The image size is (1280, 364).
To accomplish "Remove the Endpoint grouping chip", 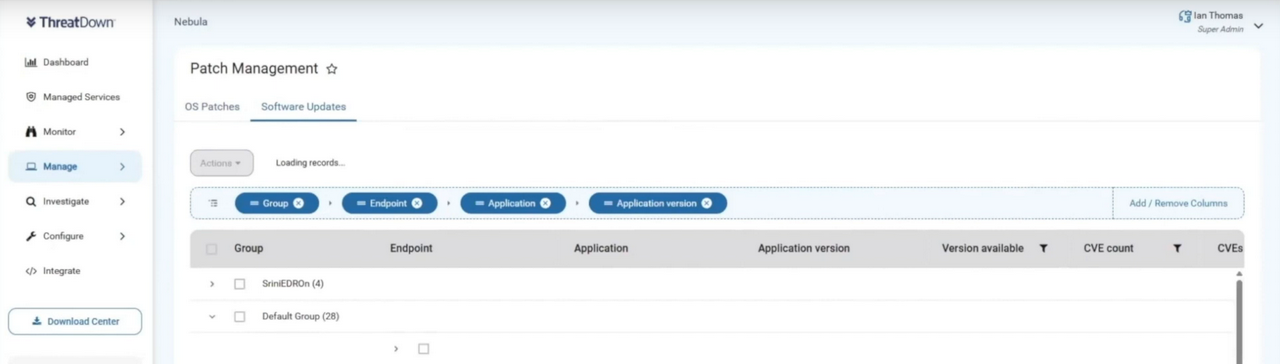I will point(417,203).
